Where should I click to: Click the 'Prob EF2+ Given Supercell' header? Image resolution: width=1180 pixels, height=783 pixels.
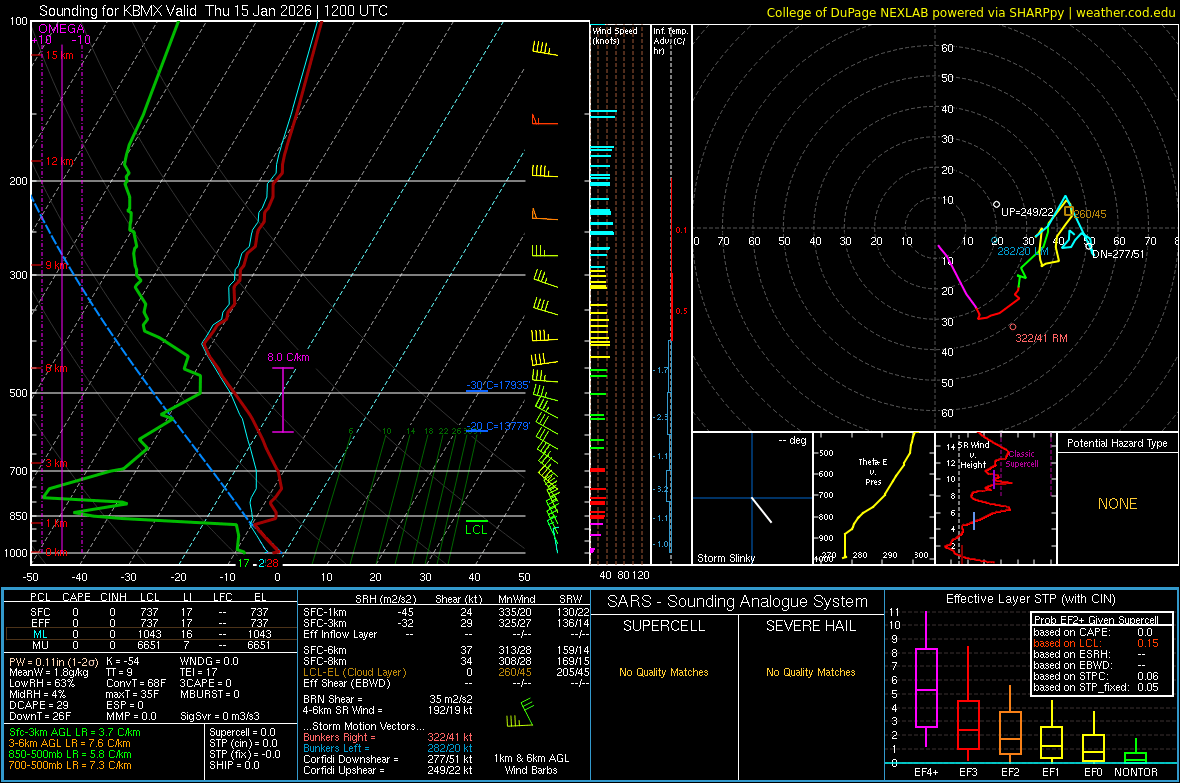(x=1096, y=620)
